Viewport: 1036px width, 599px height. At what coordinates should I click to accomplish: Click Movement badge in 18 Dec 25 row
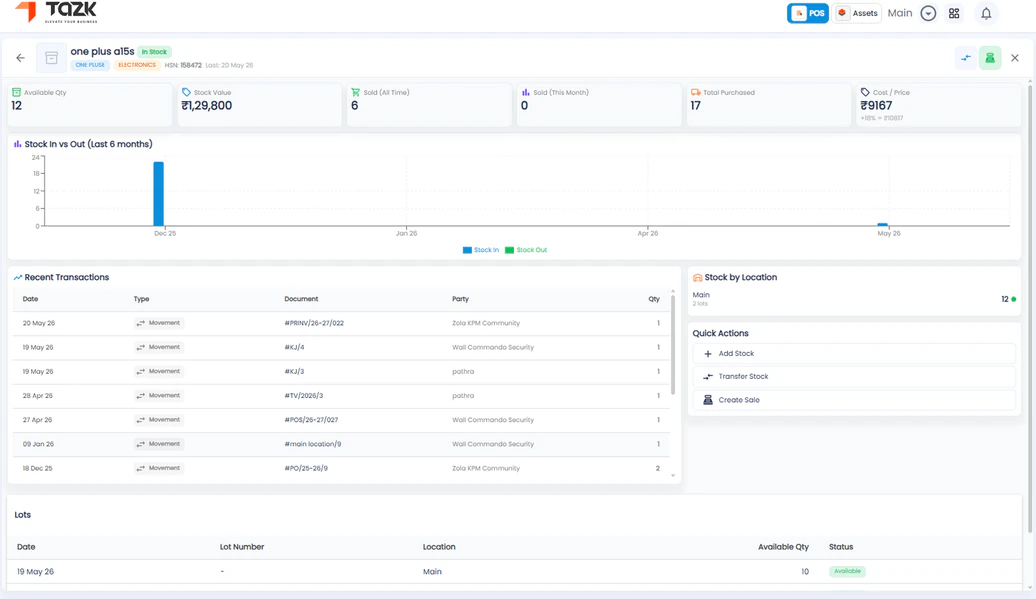[159, 468]
